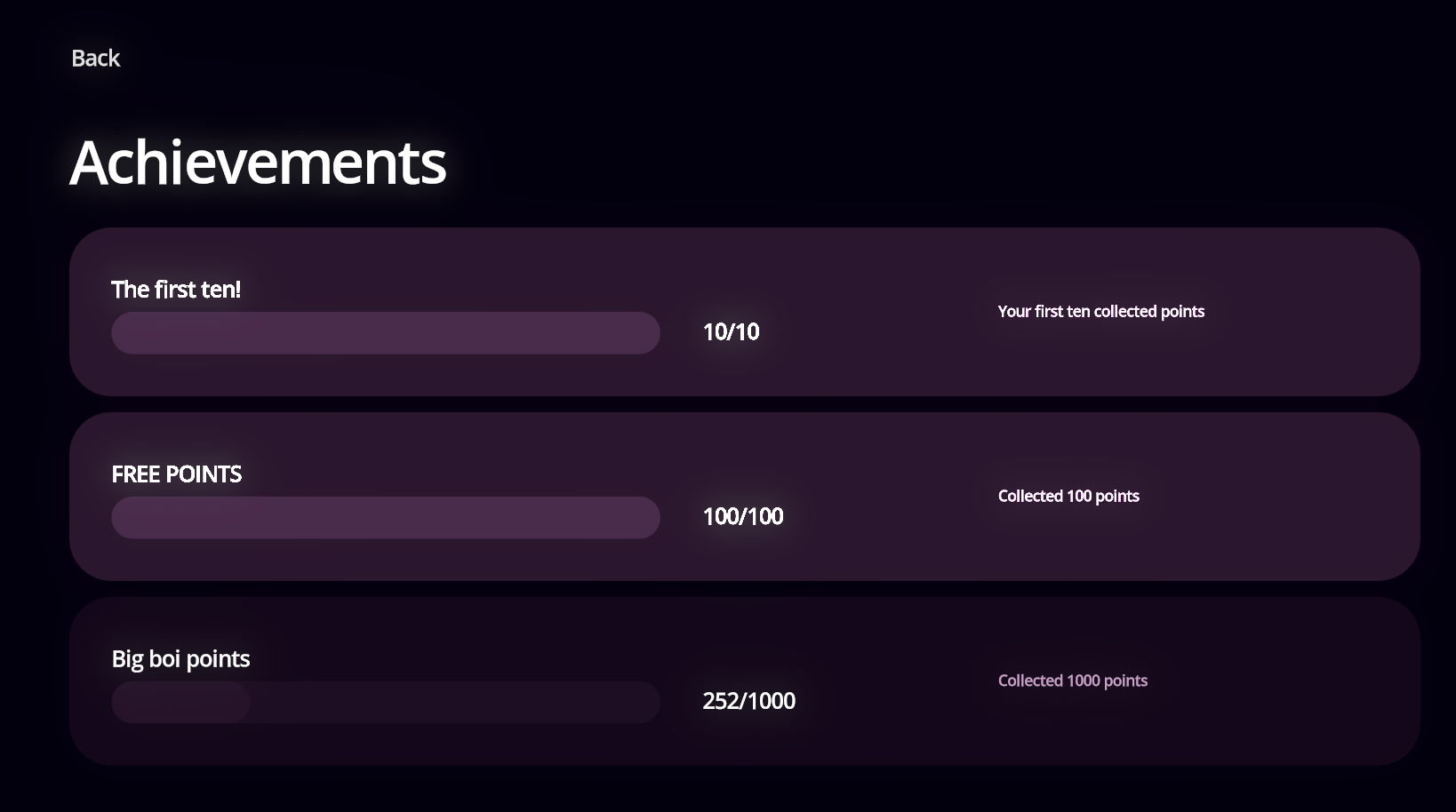The height and width of the screenshot is (812, 1456).
Task: Select the "The first ten!" achievement title
Action: tap(176, 290)
